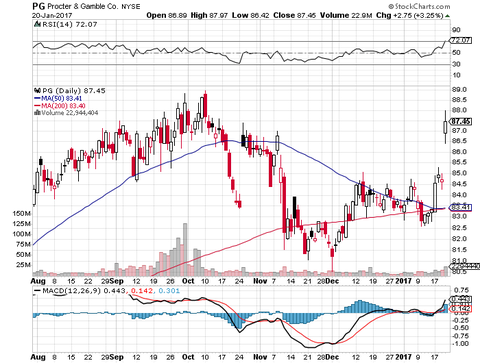
Task: Click the boxed red 0.142 MACD axis tag
Action: click(x=460, y=309)
